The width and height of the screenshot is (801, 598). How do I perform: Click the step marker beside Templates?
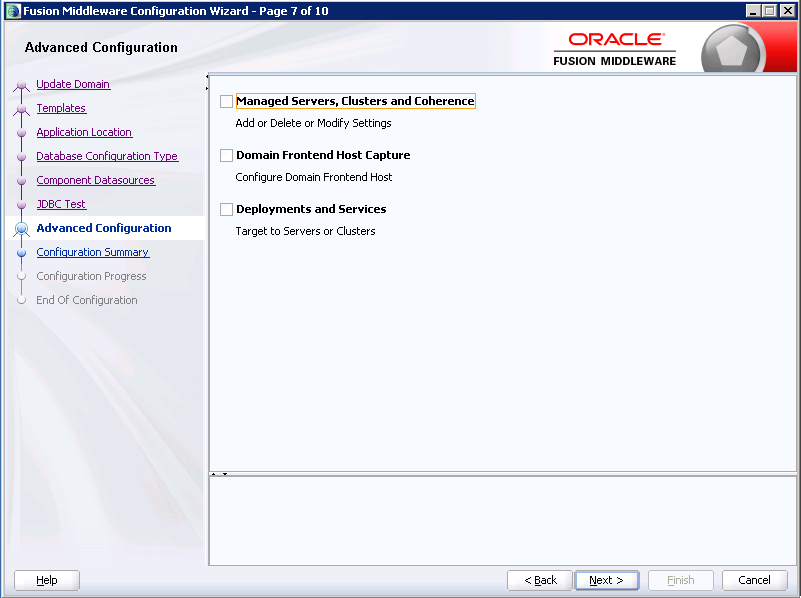click(21, 109)
